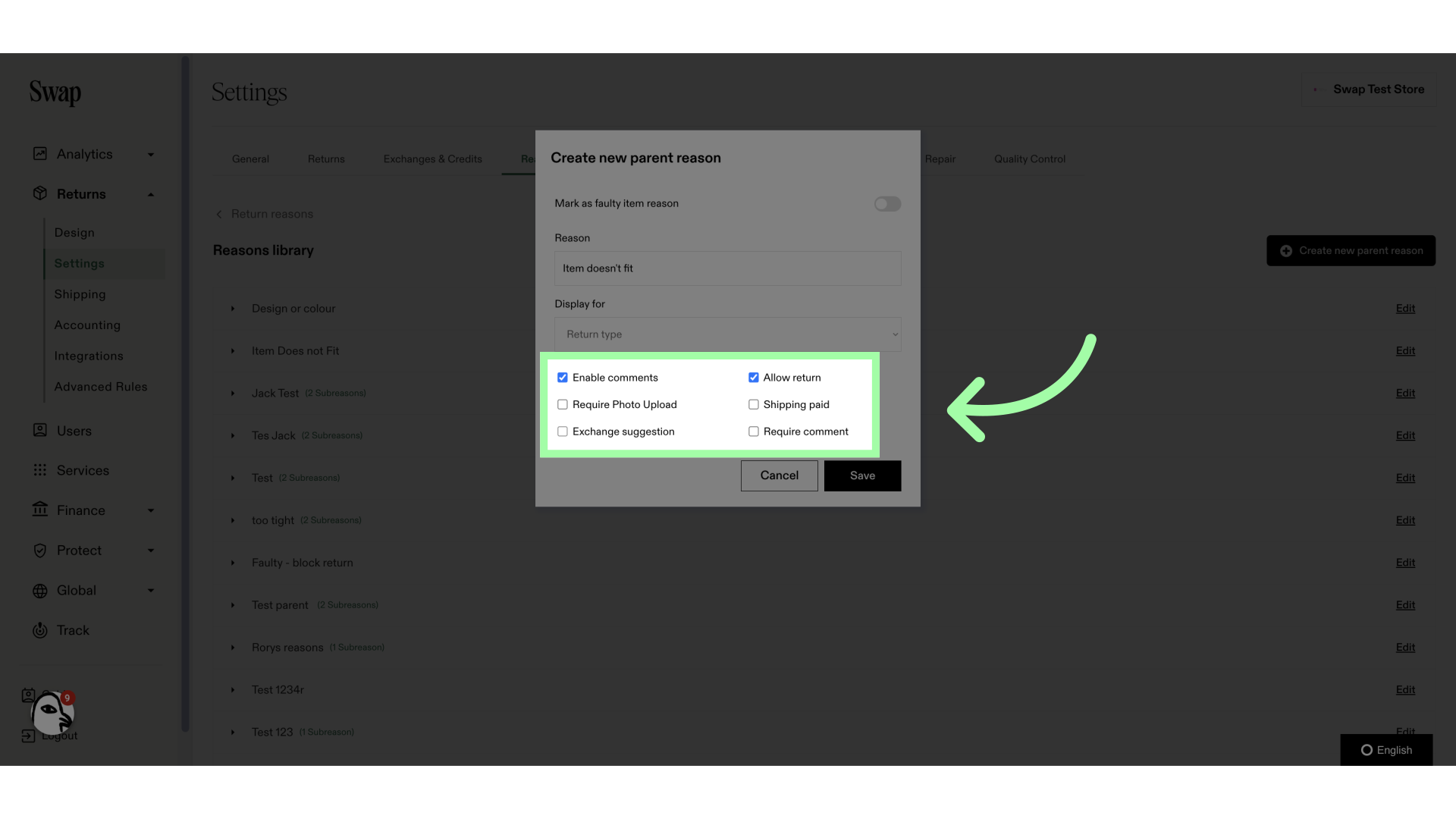1456x819 pixels.
Task: Expand the Analytics menu arrow
Action: pyautogui.click(x=151, y=155)
